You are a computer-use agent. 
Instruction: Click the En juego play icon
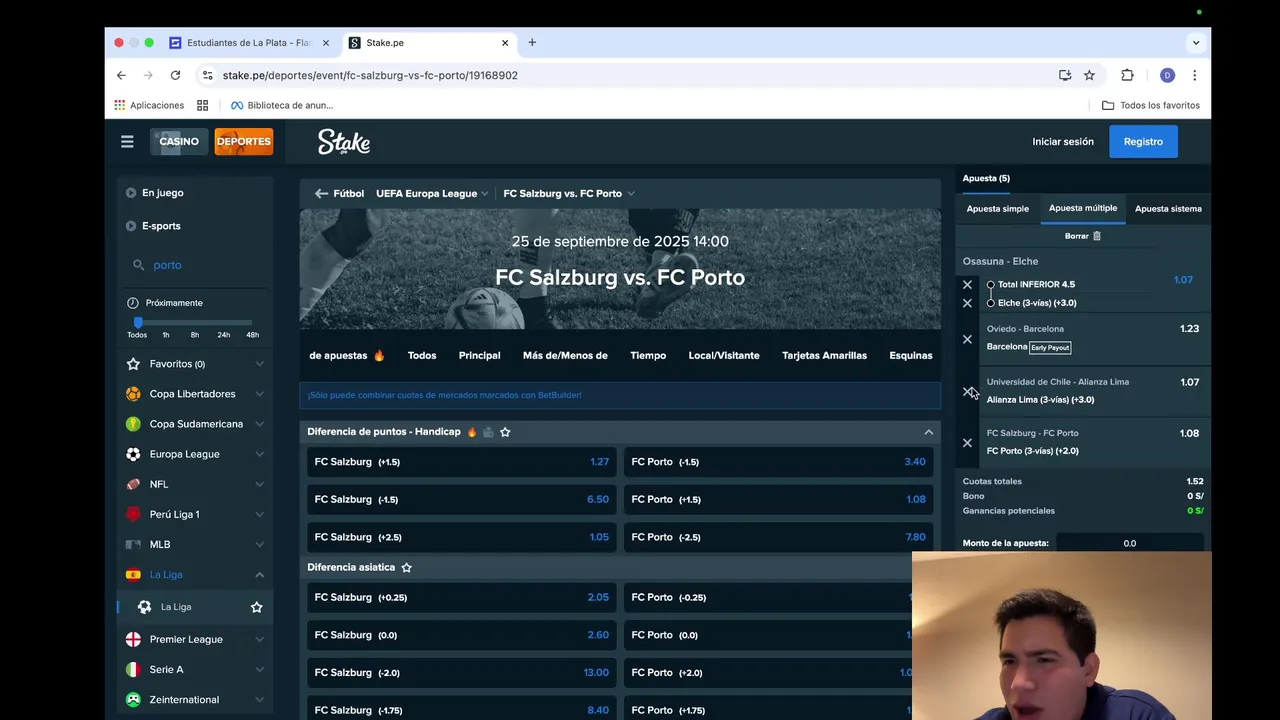131,193
